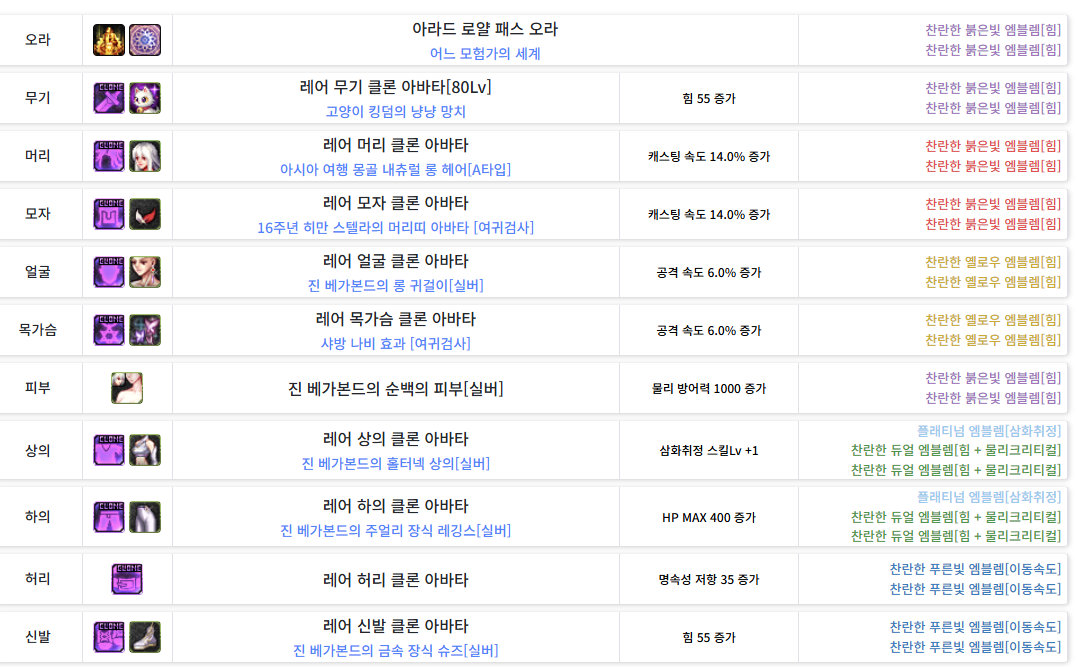The image size is (1077, 667).
Task: Click the white cat hammer weapon icon
Action: 145,98
